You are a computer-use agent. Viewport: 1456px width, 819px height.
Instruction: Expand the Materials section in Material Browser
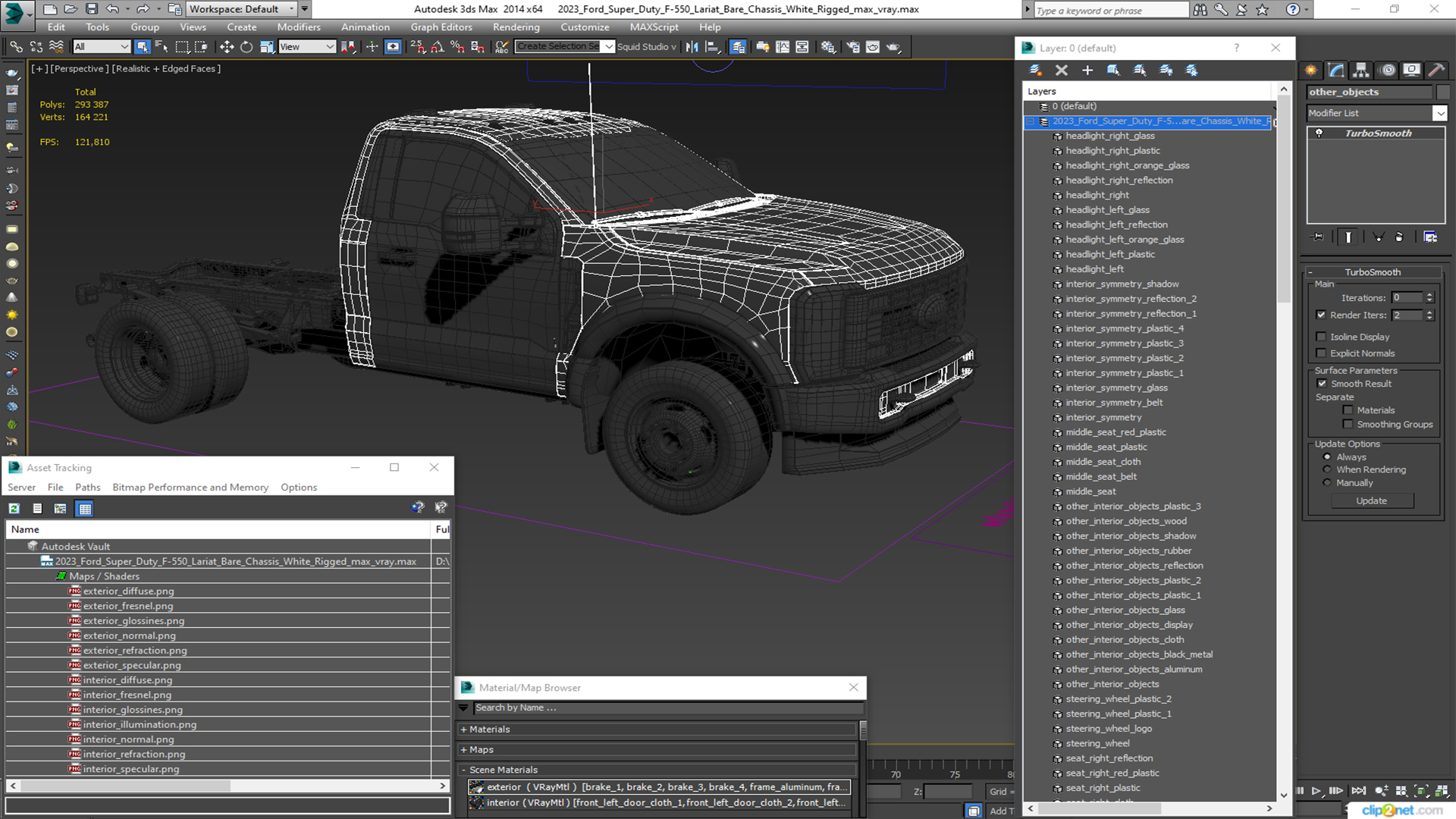point(463,730)
